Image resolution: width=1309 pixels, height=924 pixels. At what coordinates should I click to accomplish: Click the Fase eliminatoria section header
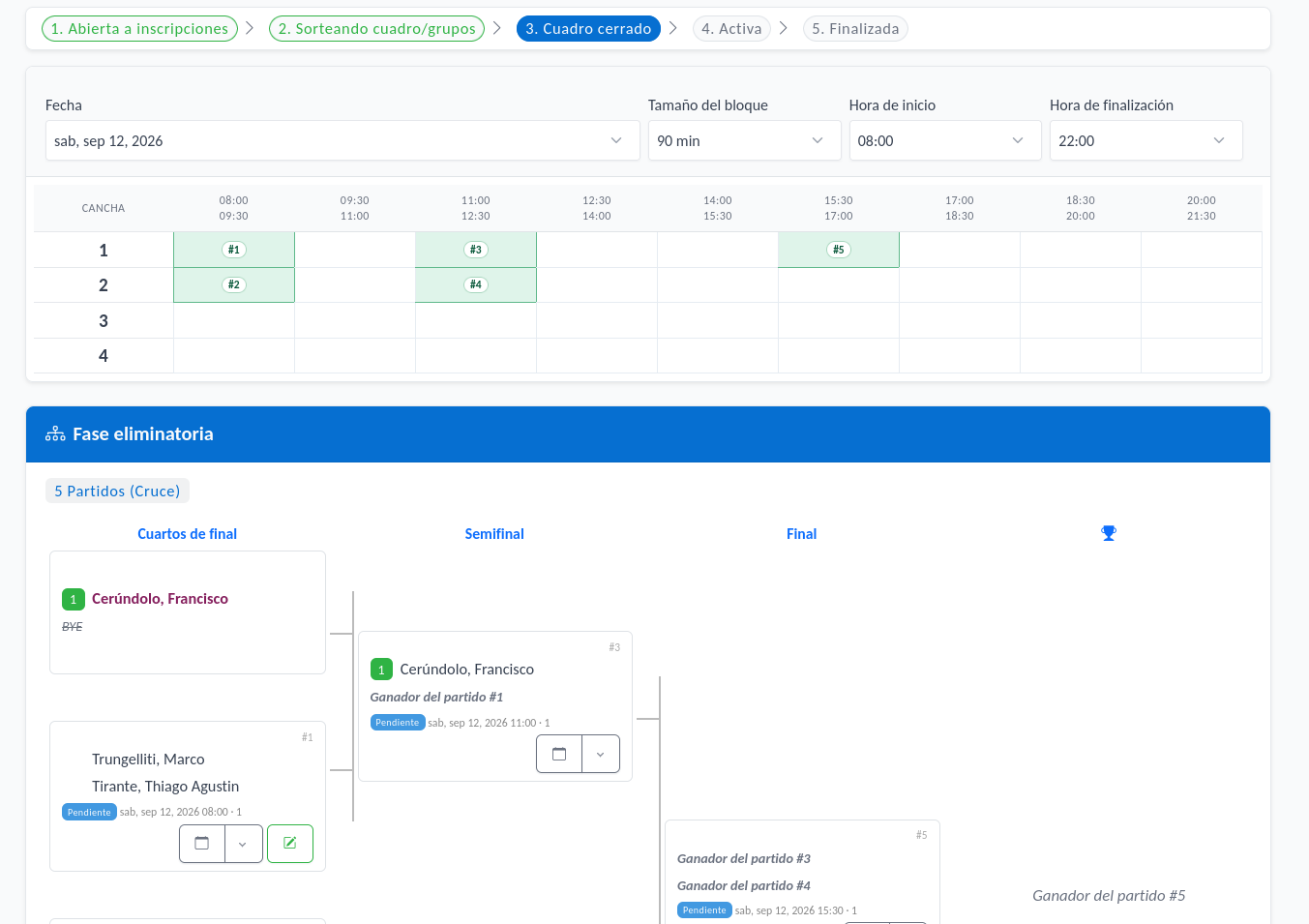click(648, 434)
